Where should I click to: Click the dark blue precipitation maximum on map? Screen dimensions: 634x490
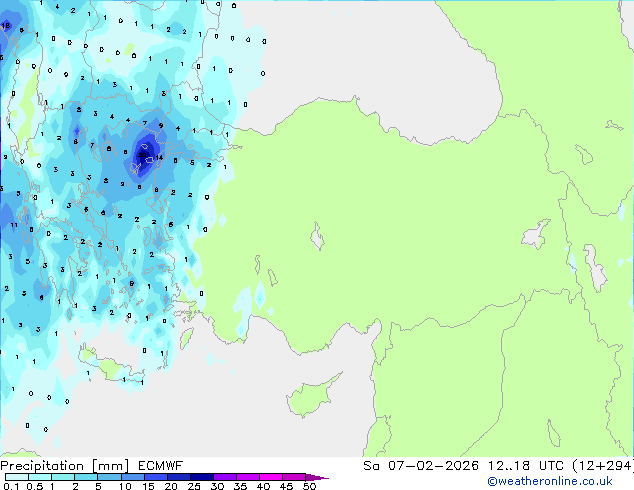pyautogui.click(x=143, y=154)
